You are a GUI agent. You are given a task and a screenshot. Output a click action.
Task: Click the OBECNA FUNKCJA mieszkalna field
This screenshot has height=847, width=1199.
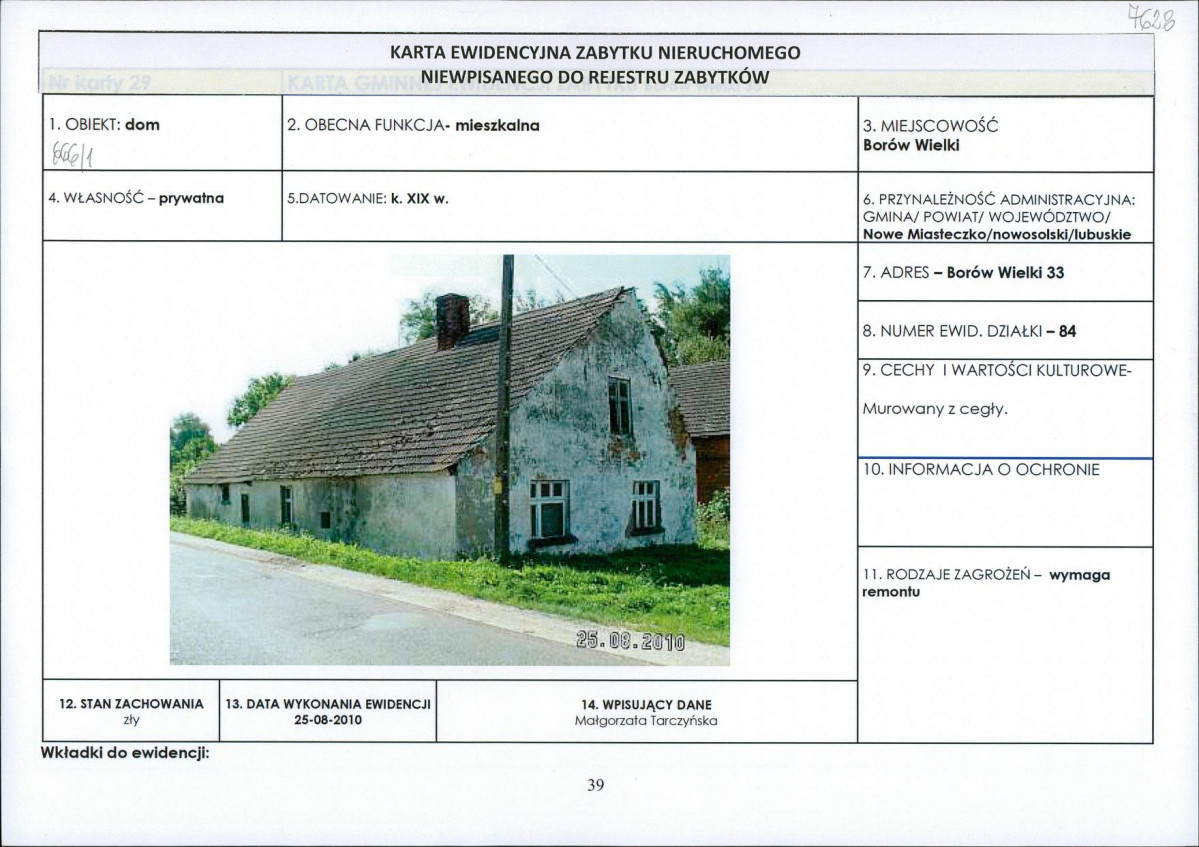click(x=570, y=133)
